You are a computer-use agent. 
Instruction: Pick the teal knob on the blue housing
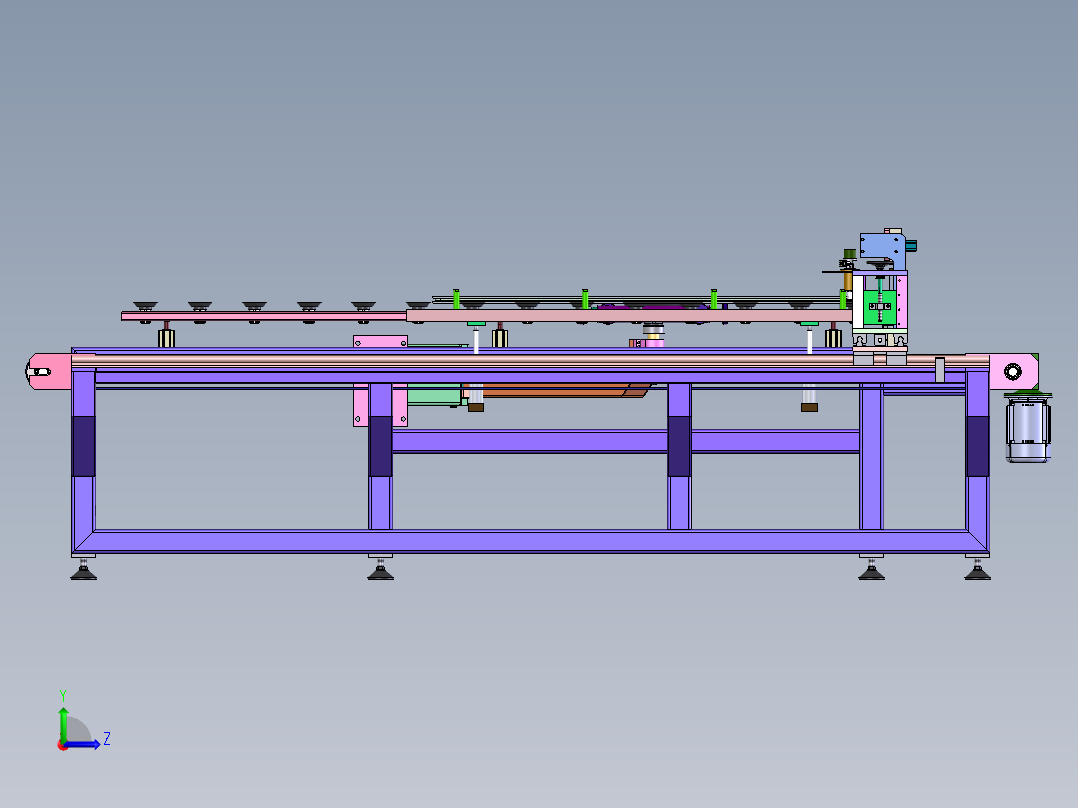tap(911, 245)
